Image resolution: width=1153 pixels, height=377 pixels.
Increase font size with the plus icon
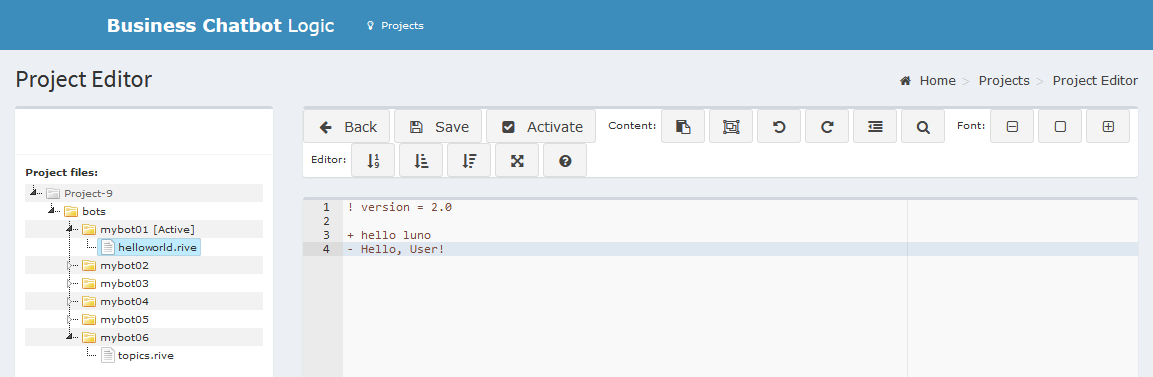pos(1108,126)
